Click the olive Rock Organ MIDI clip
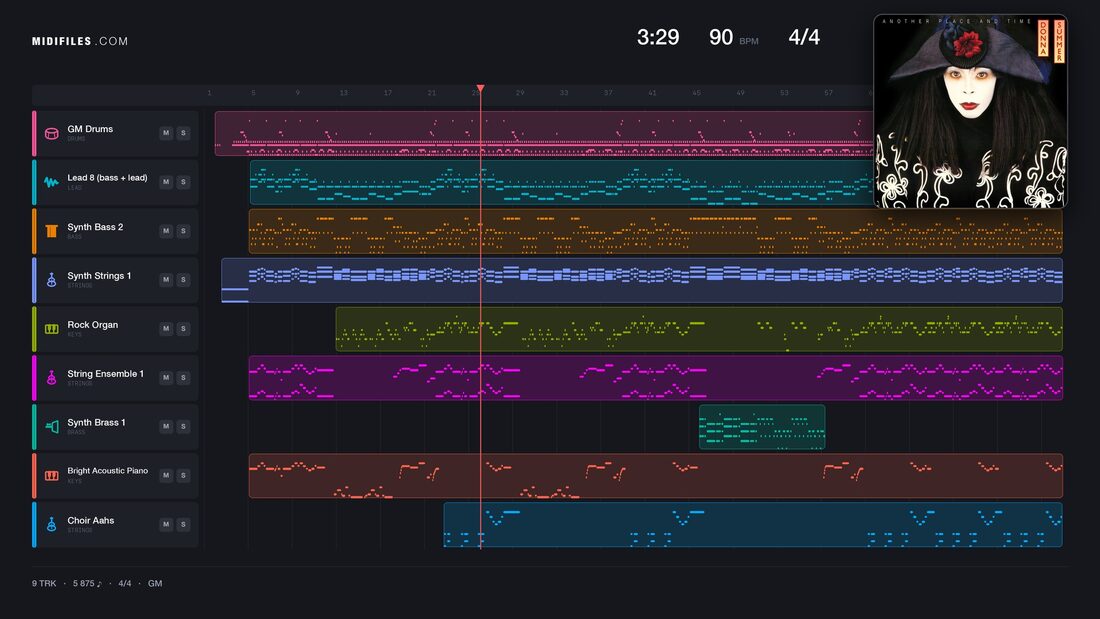Screen dimensions: 1100x619 (x=699, y=329)
